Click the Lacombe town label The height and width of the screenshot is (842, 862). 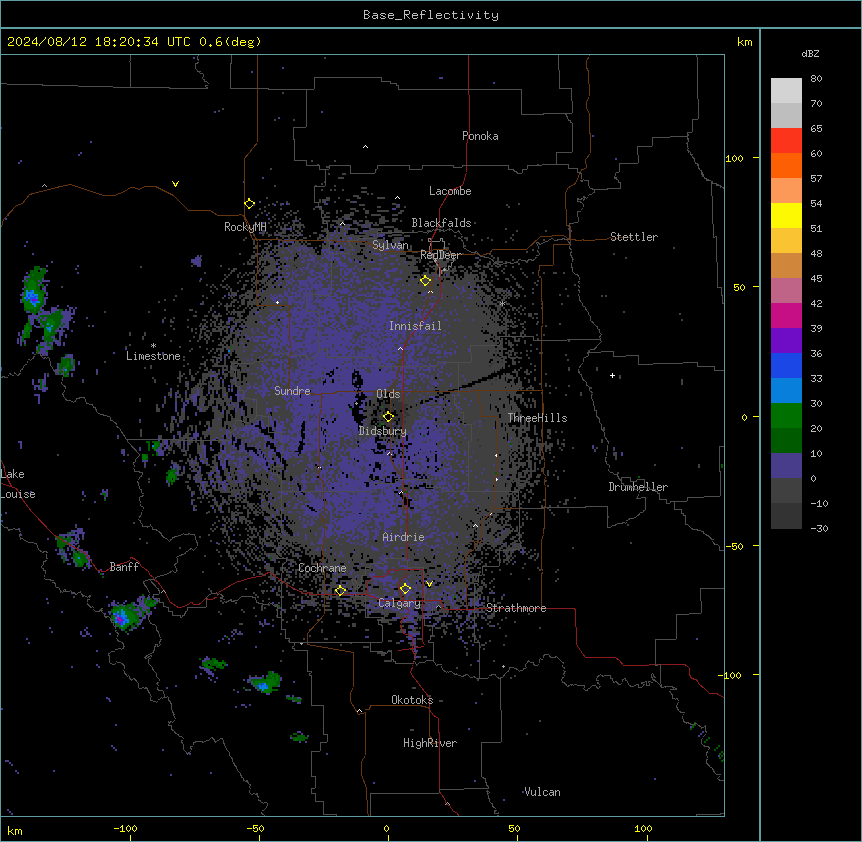click(x=450, y=191)
